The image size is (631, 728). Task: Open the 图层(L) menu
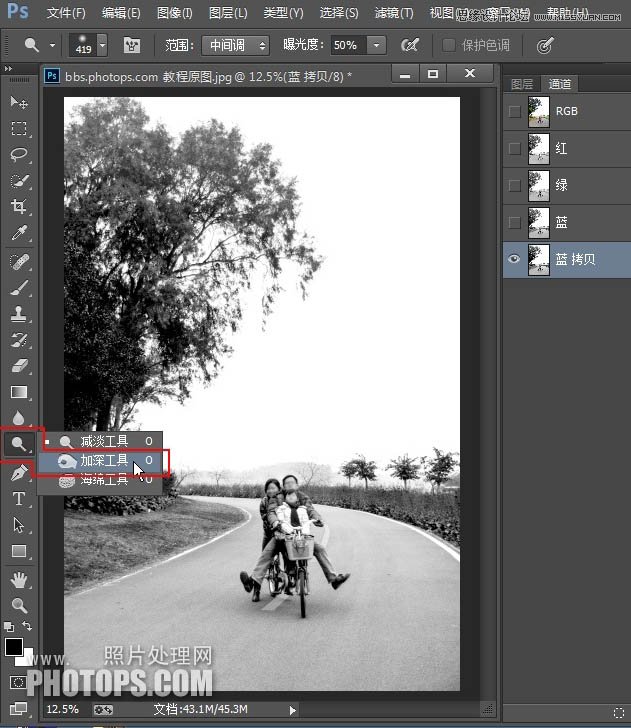point(228,13)
